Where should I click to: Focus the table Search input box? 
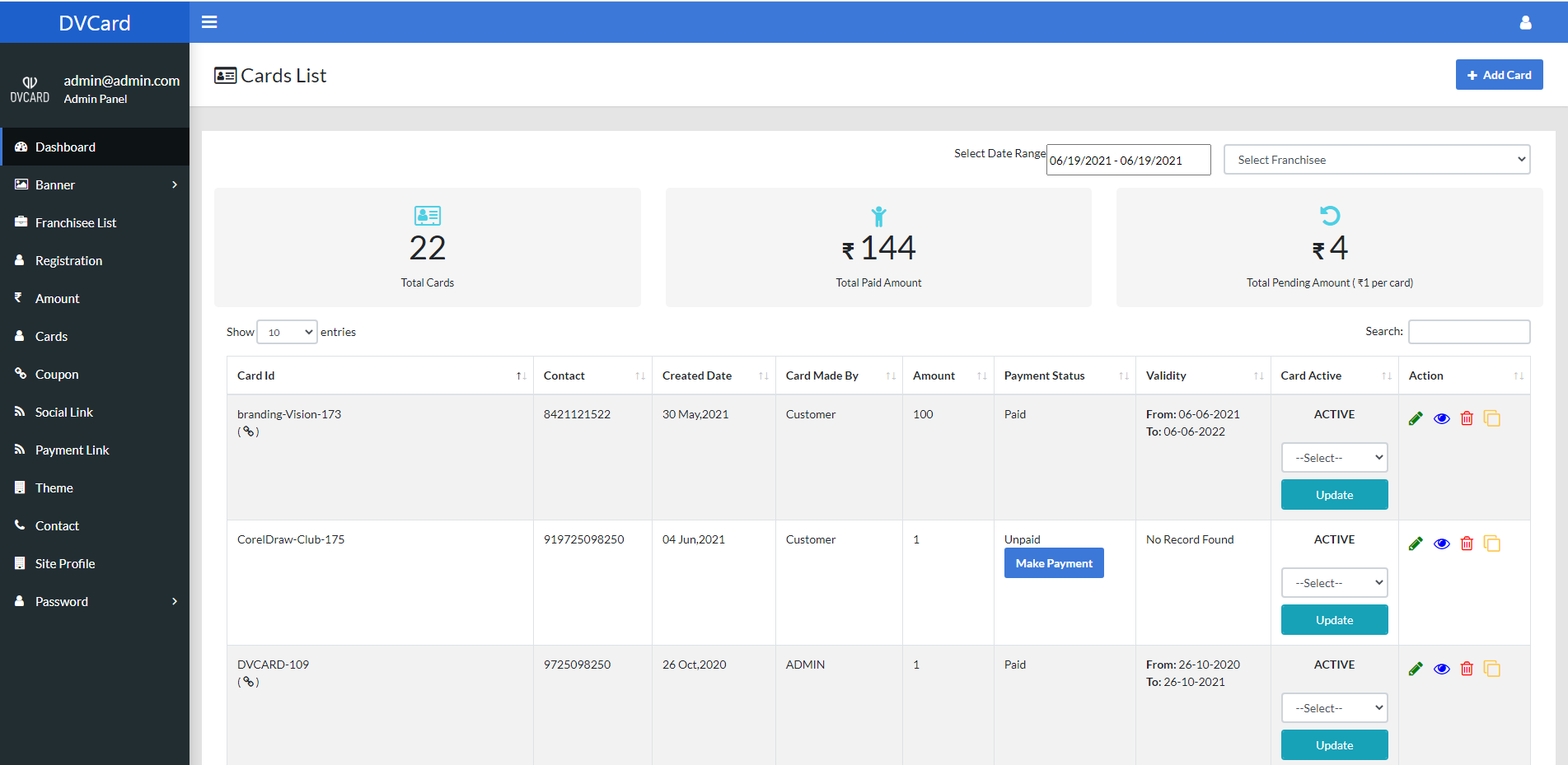1469,332
